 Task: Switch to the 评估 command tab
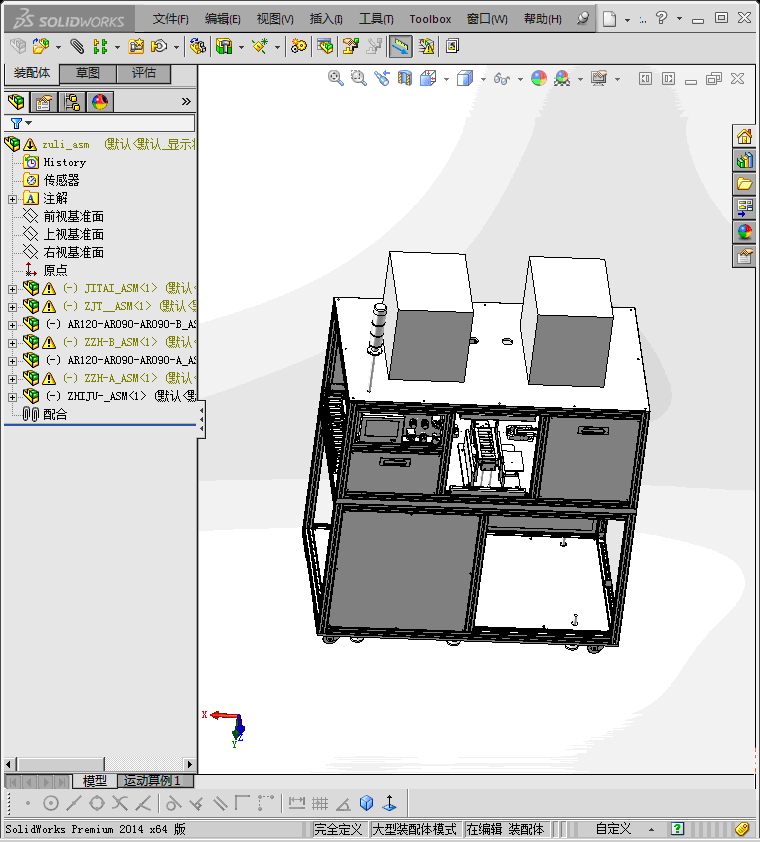(x=143, y=73)
